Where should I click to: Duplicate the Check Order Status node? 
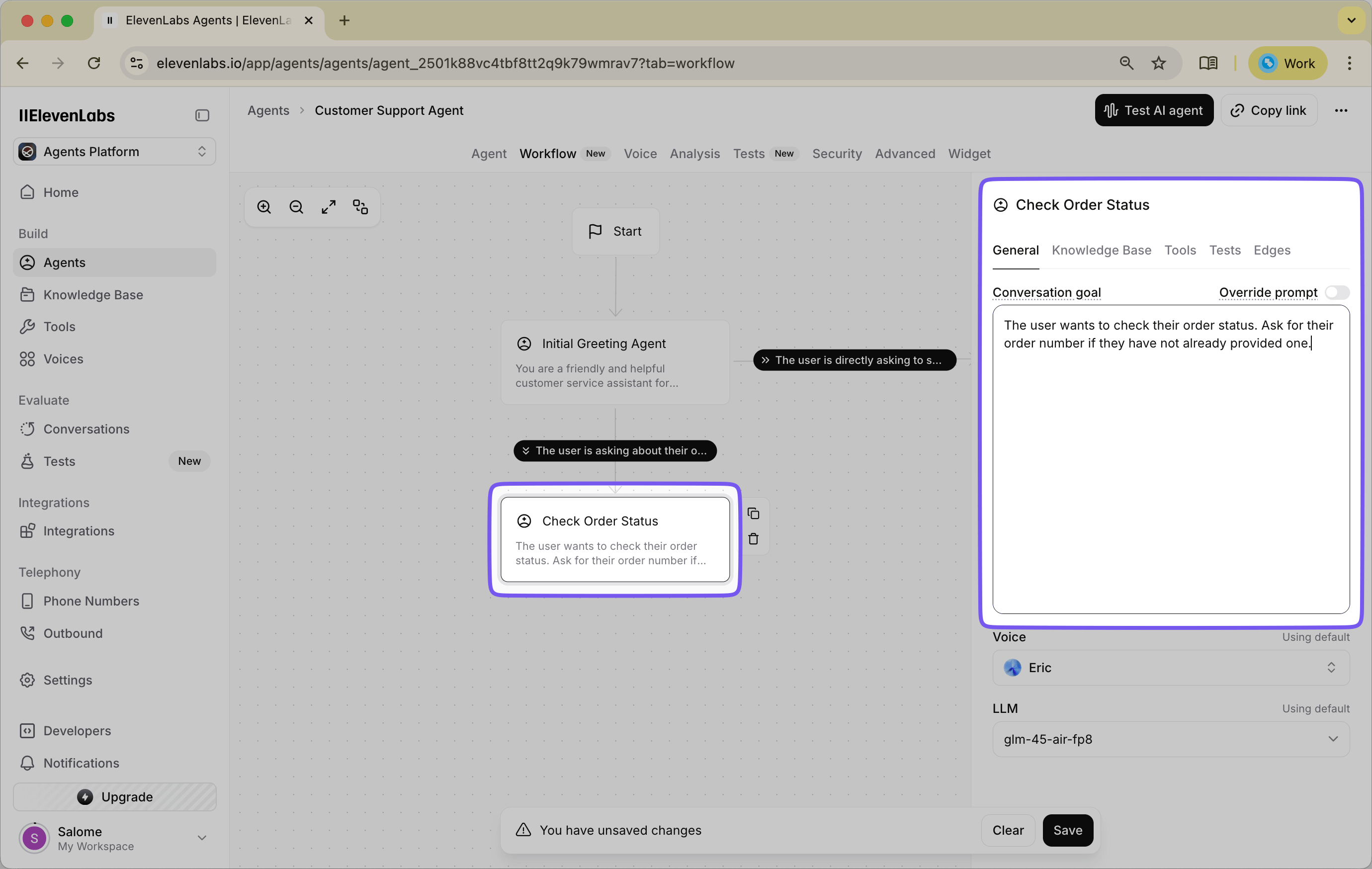pos(753,514)
